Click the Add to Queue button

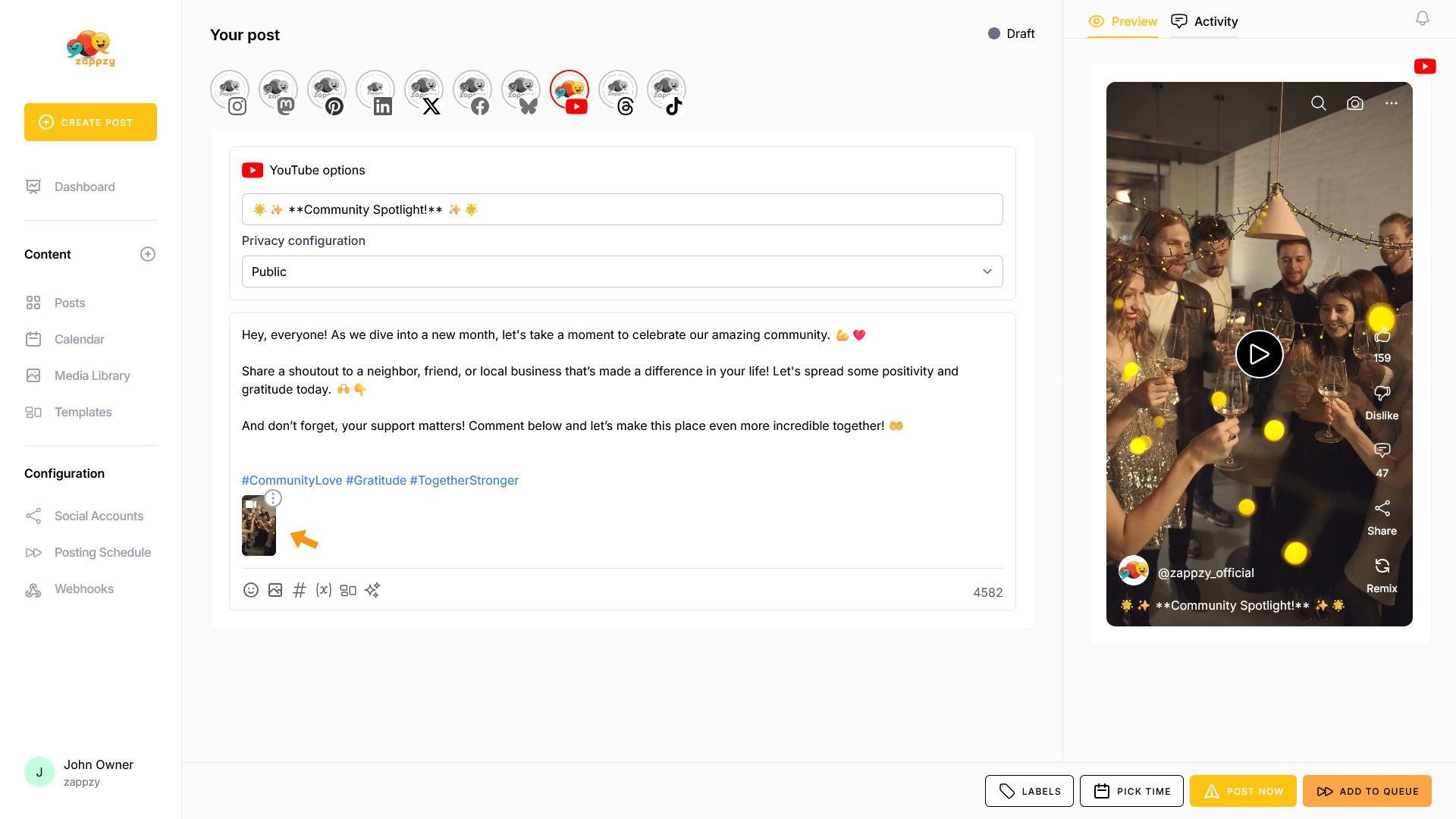pos(1367,791)
